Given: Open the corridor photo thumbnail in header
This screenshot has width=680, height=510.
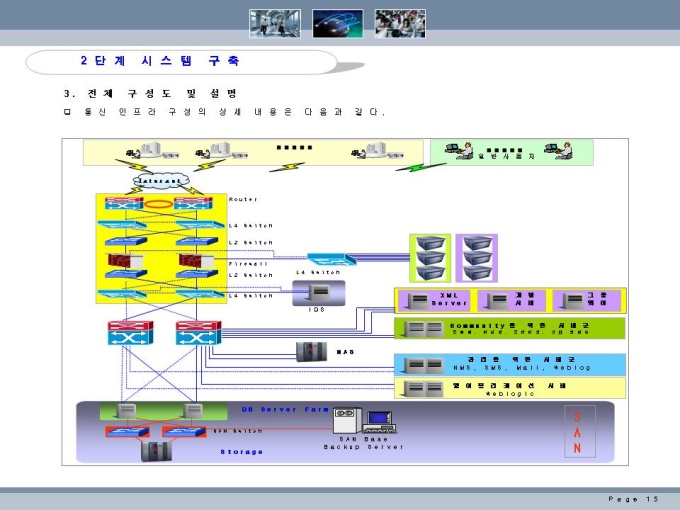Looking at the screenshot, I should [x=275, y=23].
